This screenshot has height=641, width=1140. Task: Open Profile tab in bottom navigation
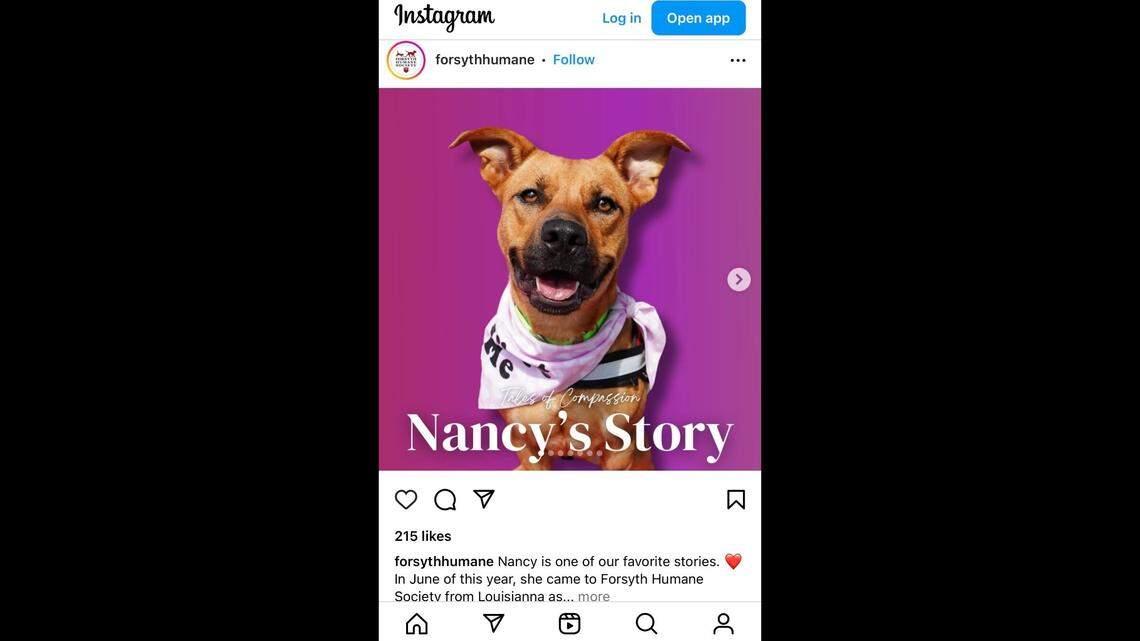tap(723, 624)
